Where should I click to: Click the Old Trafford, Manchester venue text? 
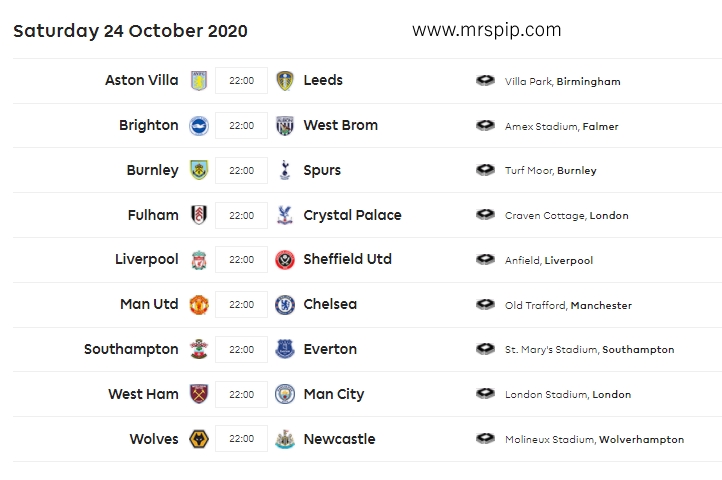568,305
